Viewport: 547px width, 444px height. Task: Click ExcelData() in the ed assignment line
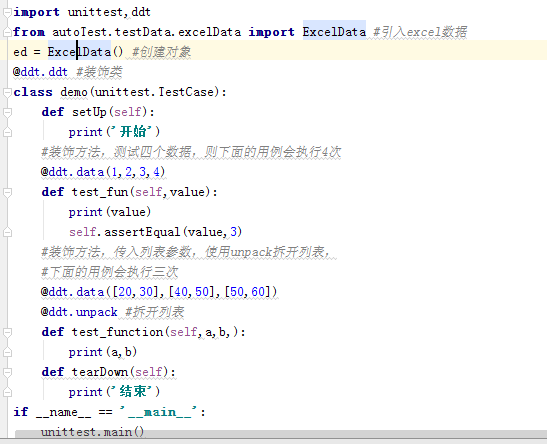pos(85,52)
